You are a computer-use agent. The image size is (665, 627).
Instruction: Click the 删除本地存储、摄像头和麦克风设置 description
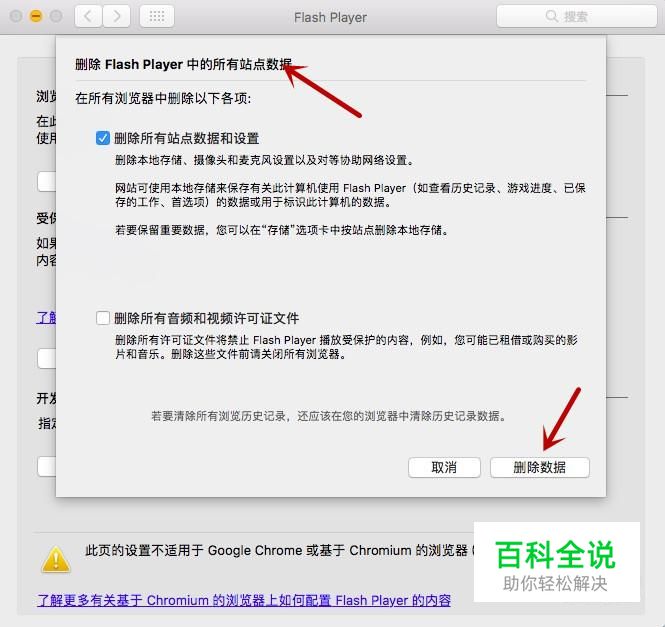(265, 160)
